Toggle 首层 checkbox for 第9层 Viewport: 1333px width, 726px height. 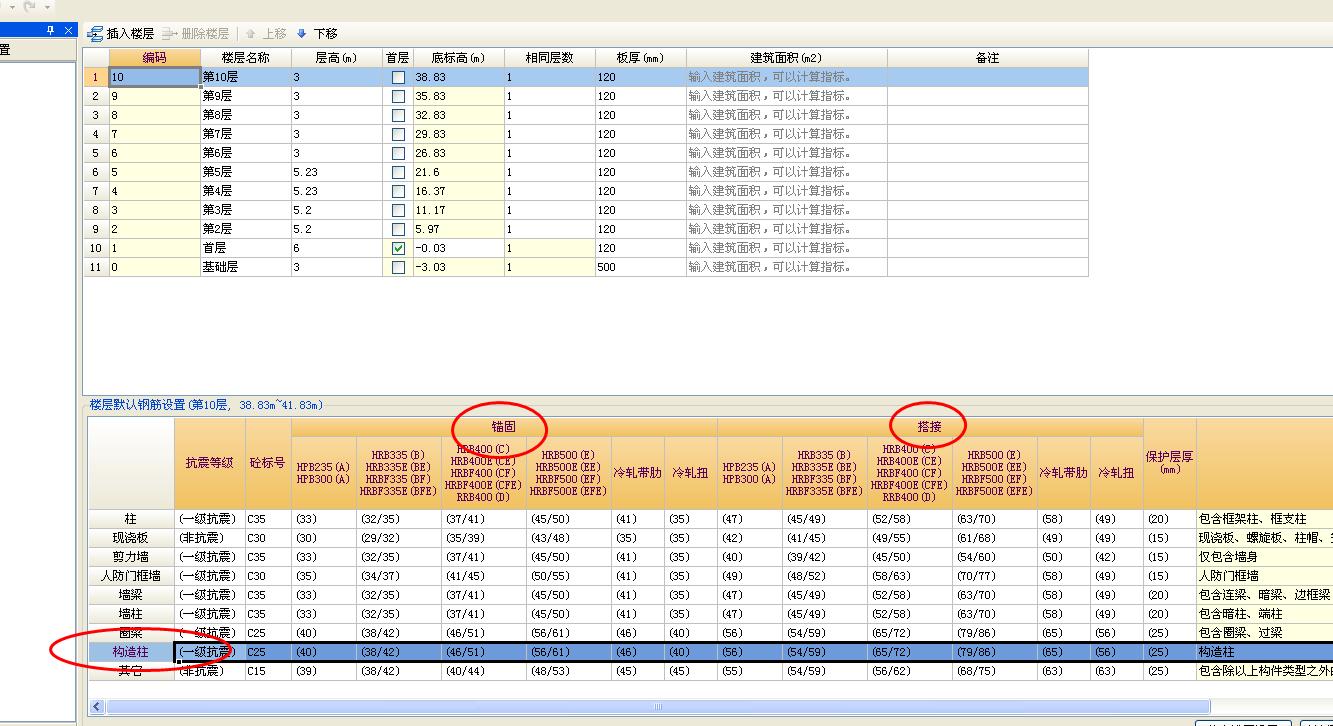pos(398,96)
